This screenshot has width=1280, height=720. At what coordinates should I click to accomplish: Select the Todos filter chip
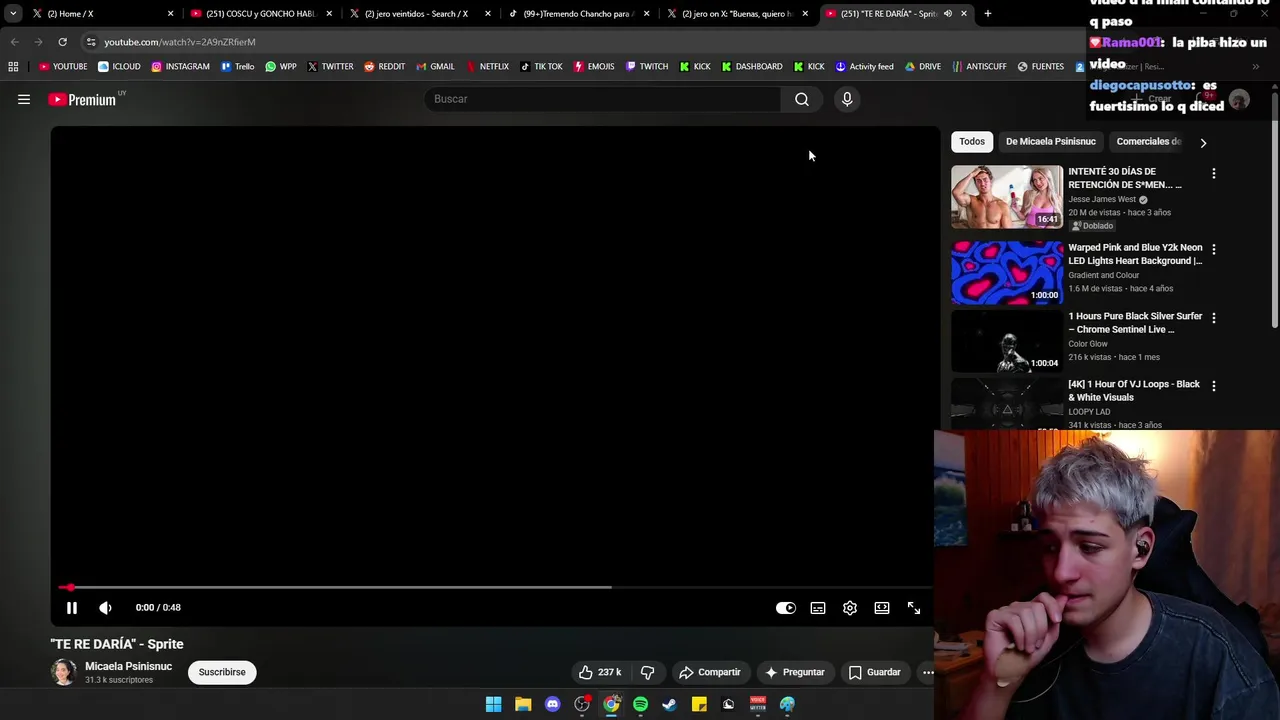click(x=972, y=141)
